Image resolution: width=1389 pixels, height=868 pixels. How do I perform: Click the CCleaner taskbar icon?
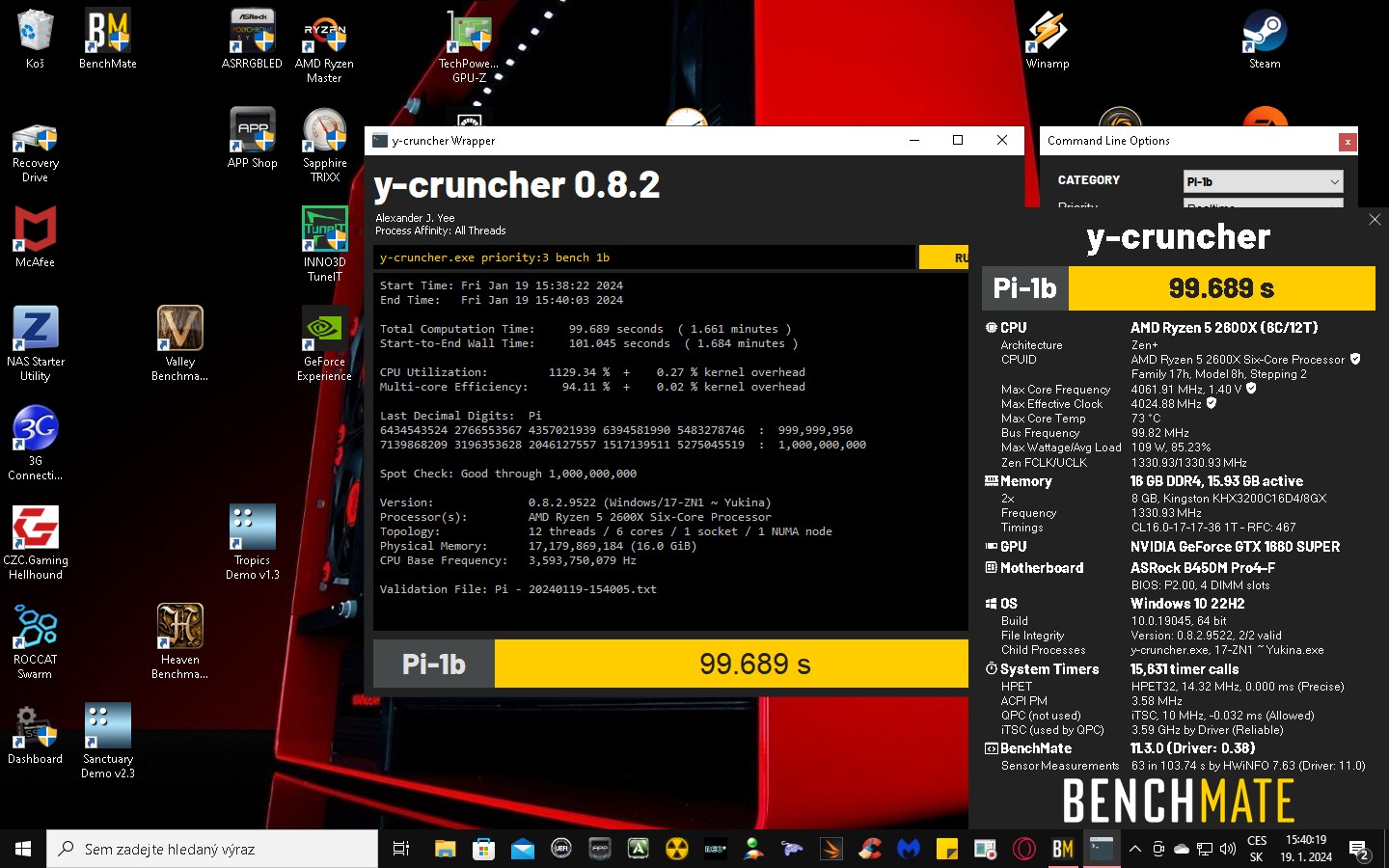(x=869, y=849)
